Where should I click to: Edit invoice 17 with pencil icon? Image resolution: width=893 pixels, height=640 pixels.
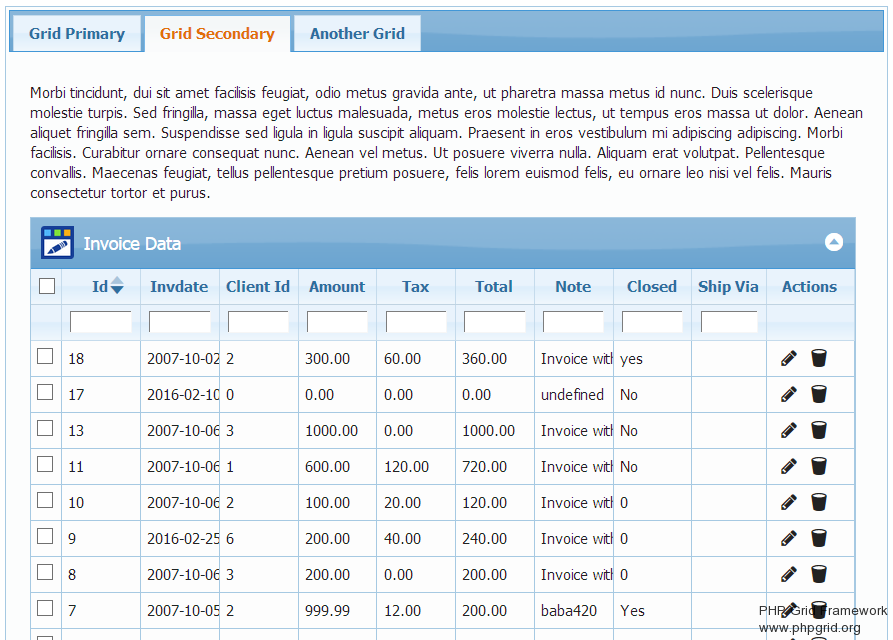coord(789,394)
